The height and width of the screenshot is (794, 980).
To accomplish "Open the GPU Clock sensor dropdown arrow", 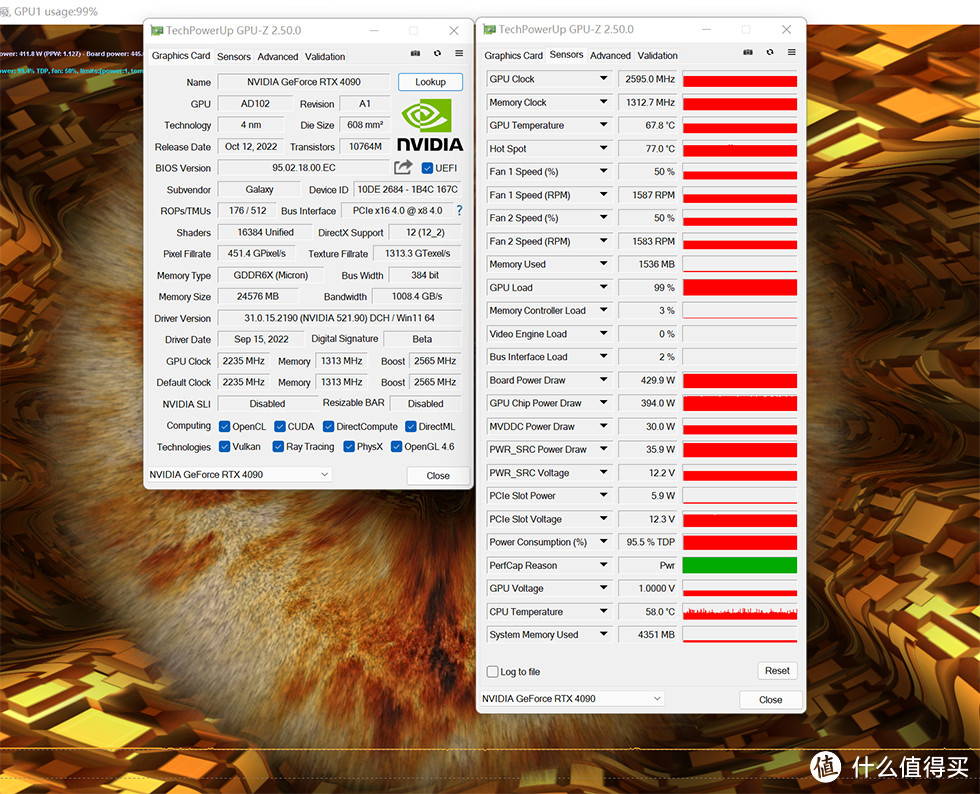I will [x=603, y=79].
